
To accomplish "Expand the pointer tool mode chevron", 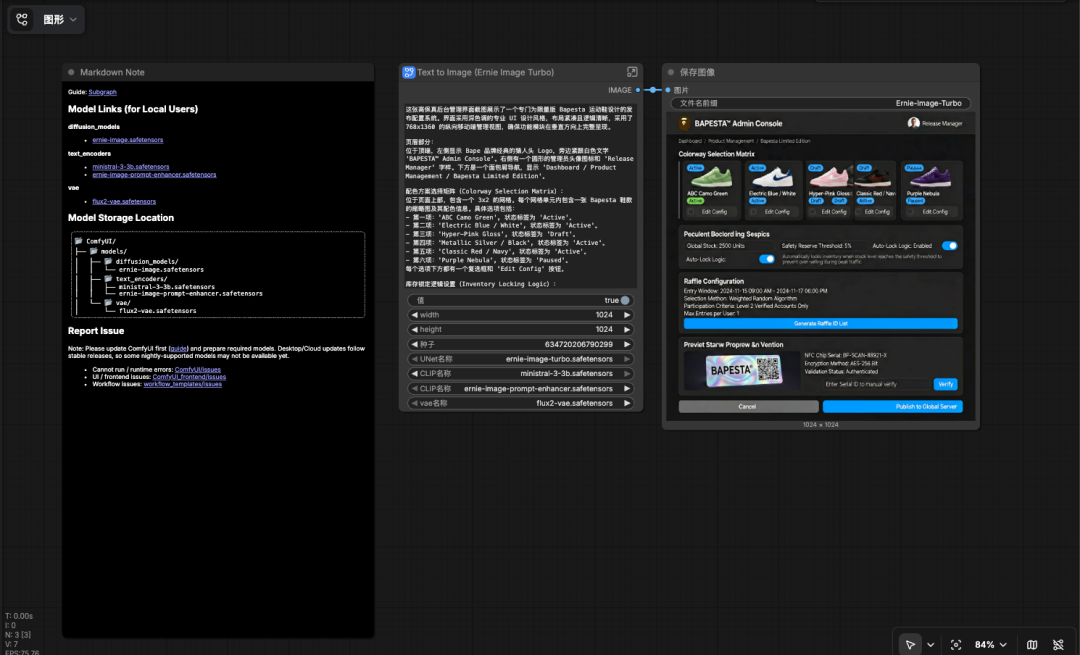I will tap(931, 645).
